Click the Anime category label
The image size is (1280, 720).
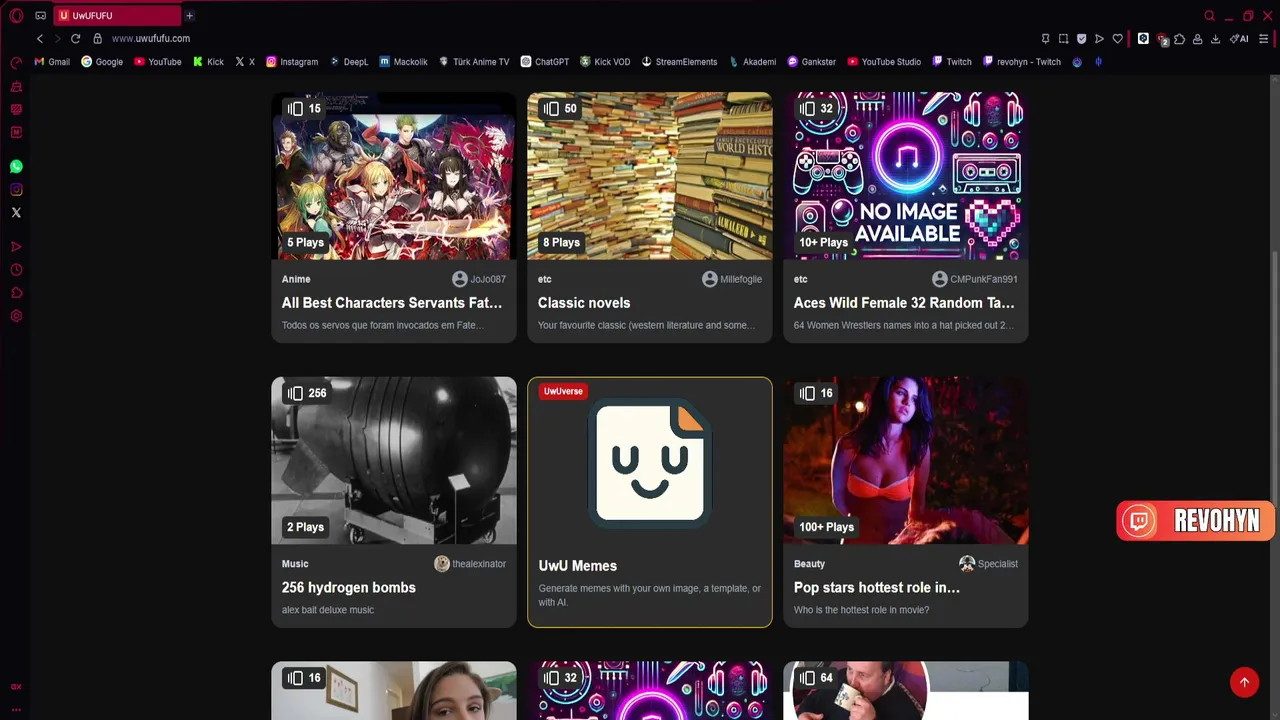[296, 279]
